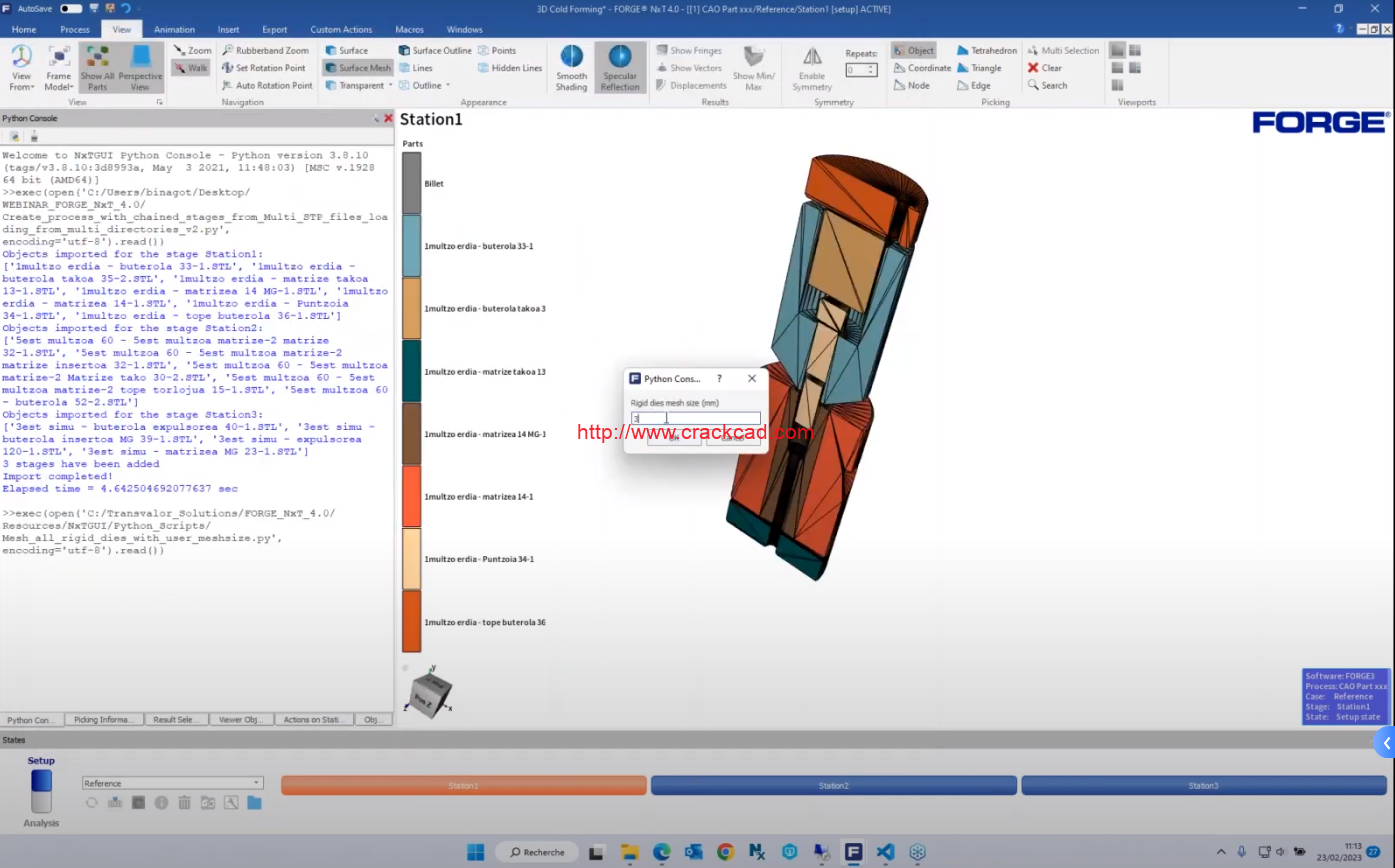The image size is (1395, 868).
Task: Select Points display mode
Action: [x=497, y=50]
